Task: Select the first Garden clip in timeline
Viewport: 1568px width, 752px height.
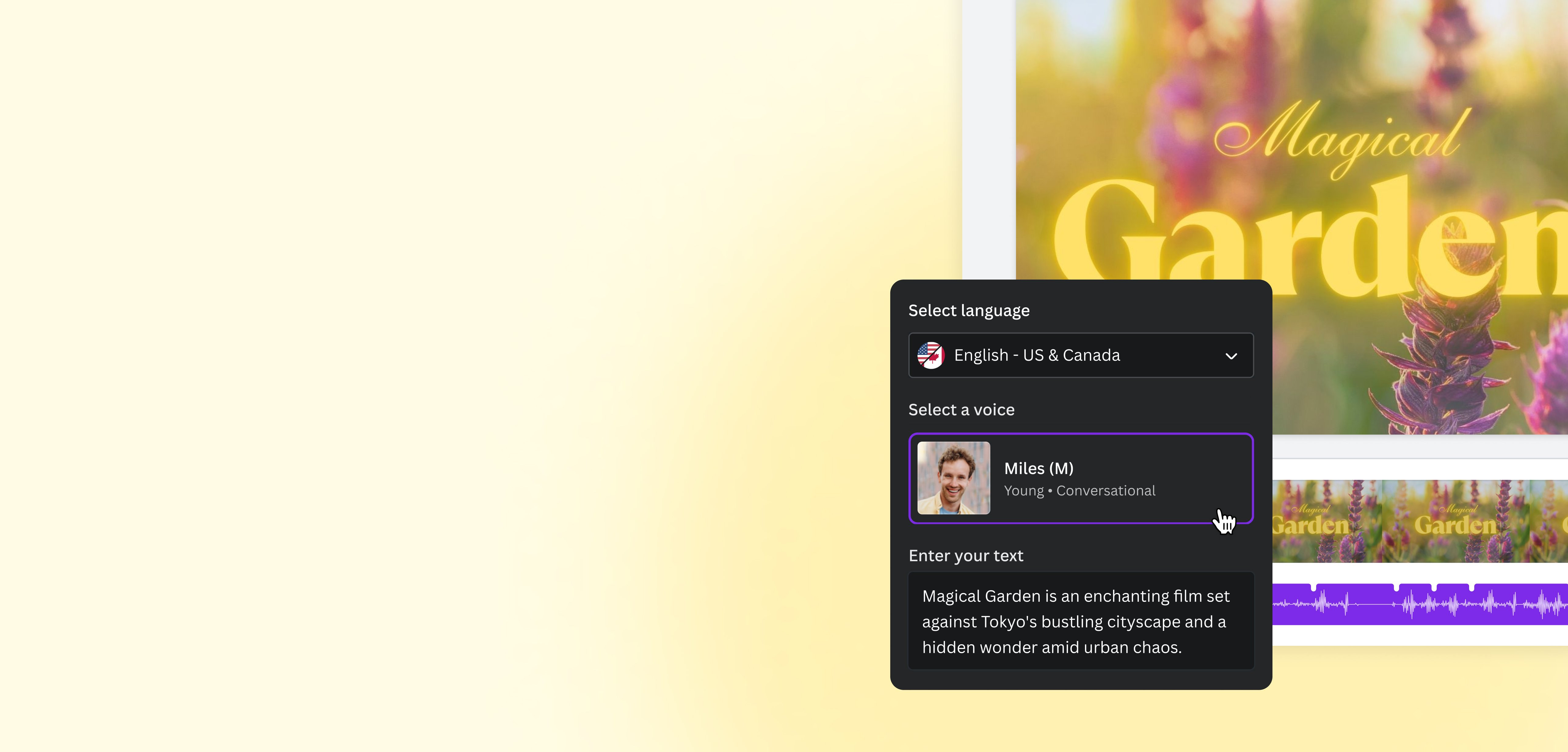Action: tap(1327, 521)
